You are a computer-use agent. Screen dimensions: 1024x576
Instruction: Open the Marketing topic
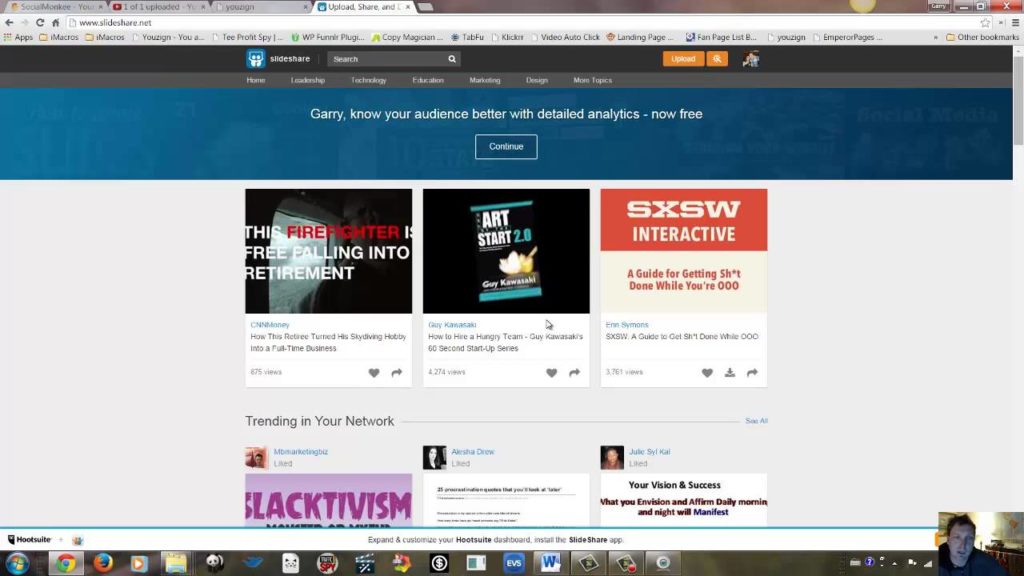pyautogui.click(x=485, y=80)
